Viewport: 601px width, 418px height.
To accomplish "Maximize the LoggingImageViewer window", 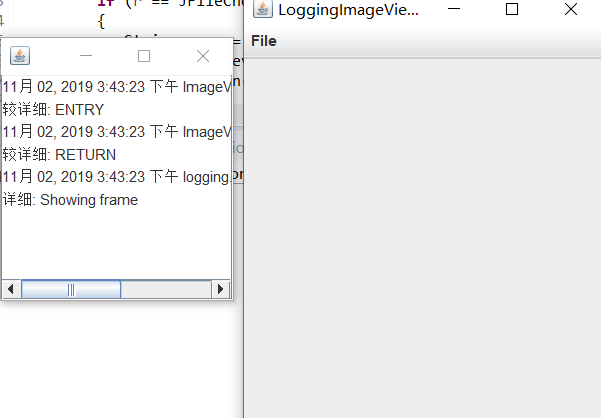I will coord(512,9).
